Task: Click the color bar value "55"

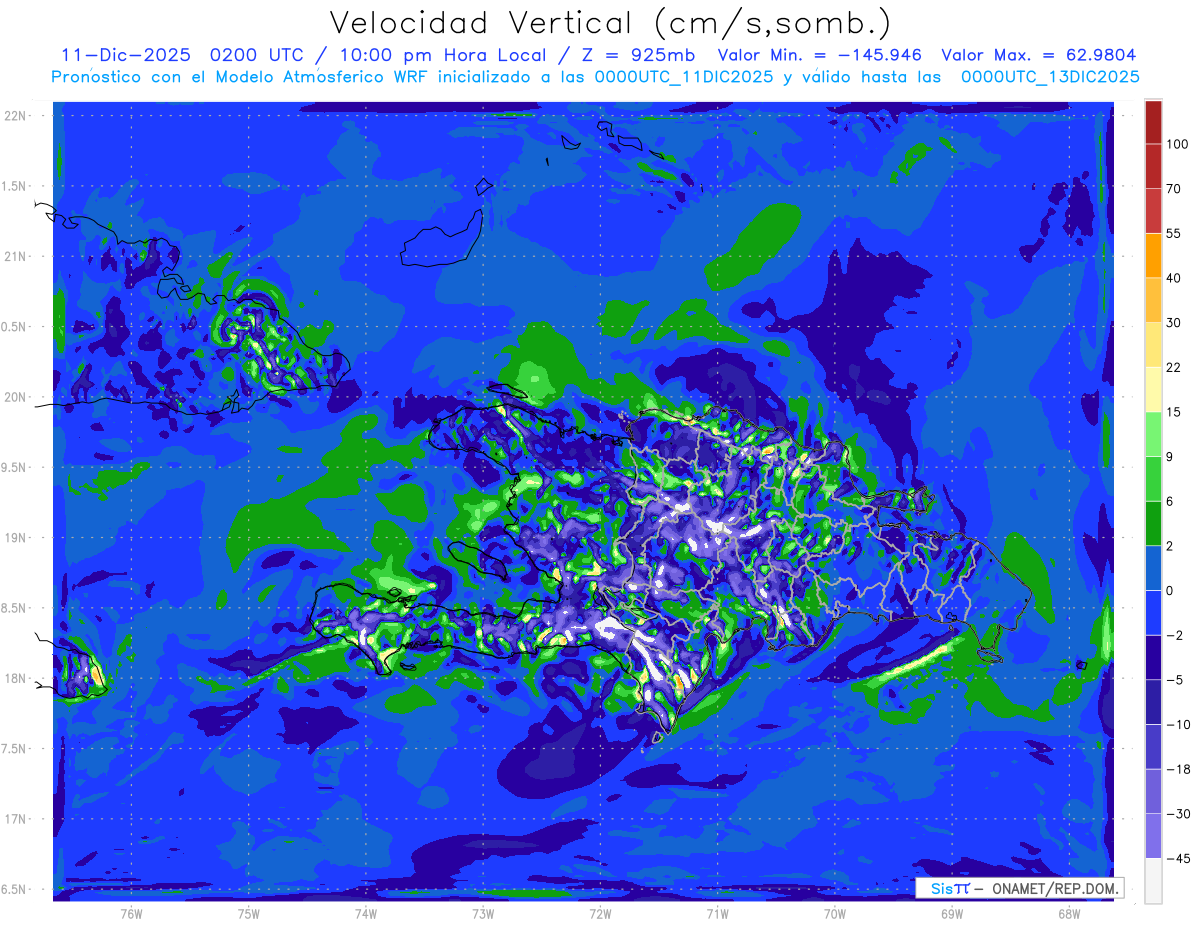Action: pos(1174,233)
